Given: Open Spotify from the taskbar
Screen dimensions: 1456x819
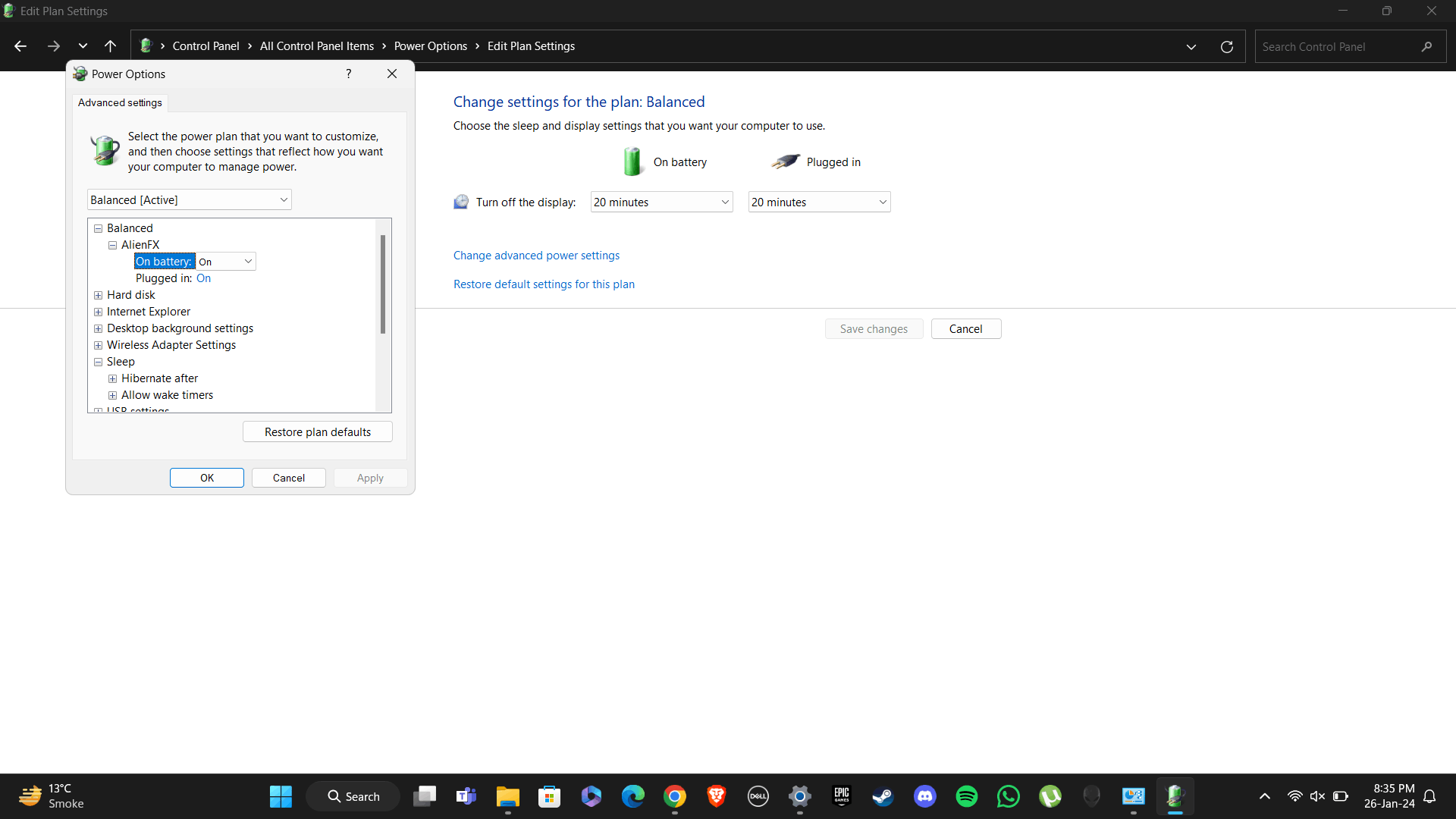Looking at the screenshot, I should click(x=966, y=796).
